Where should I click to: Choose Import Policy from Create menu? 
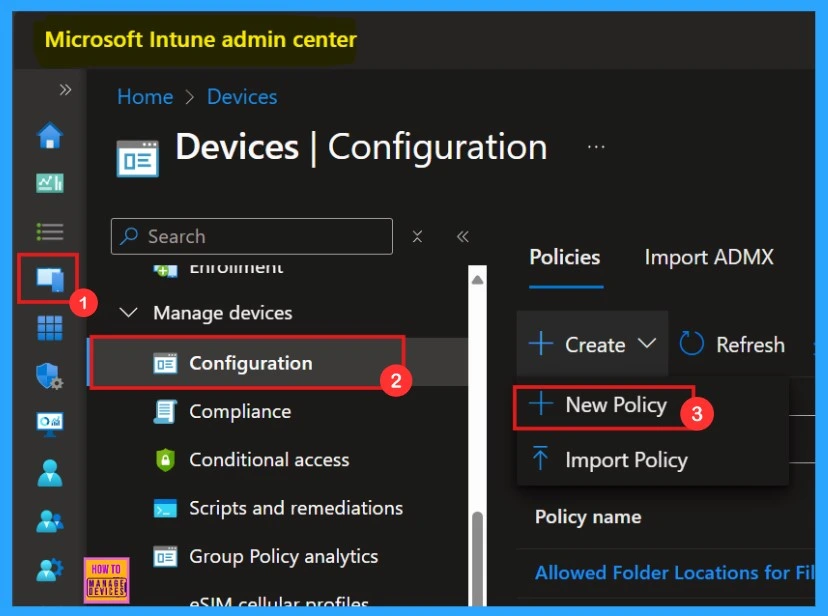tap(610, 460)
